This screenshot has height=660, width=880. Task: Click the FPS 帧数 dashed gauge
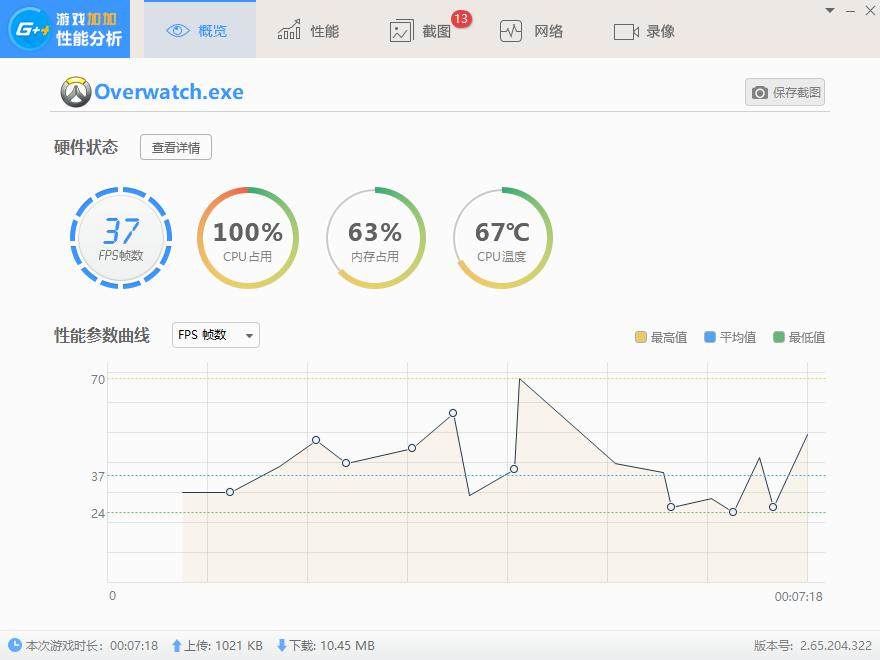(121, 237)
